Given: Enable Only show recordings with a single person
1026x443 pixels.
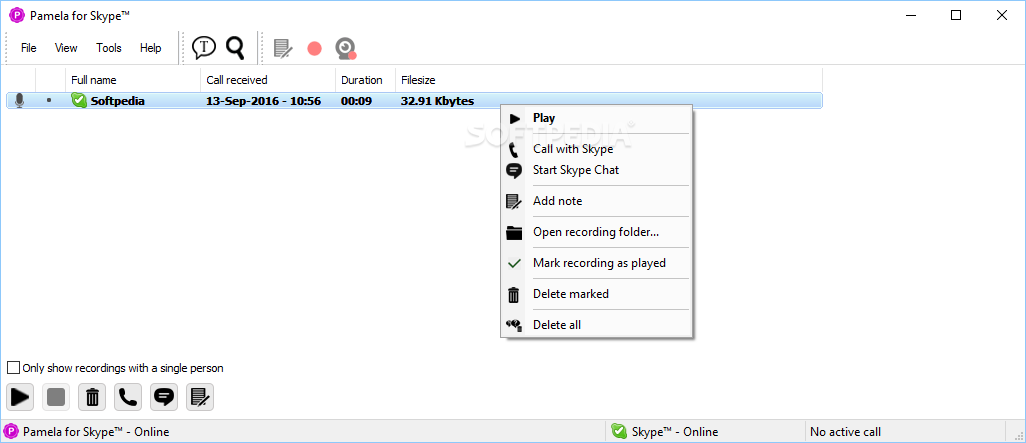Looking at the screenshot, I should (x=13, y=368).
